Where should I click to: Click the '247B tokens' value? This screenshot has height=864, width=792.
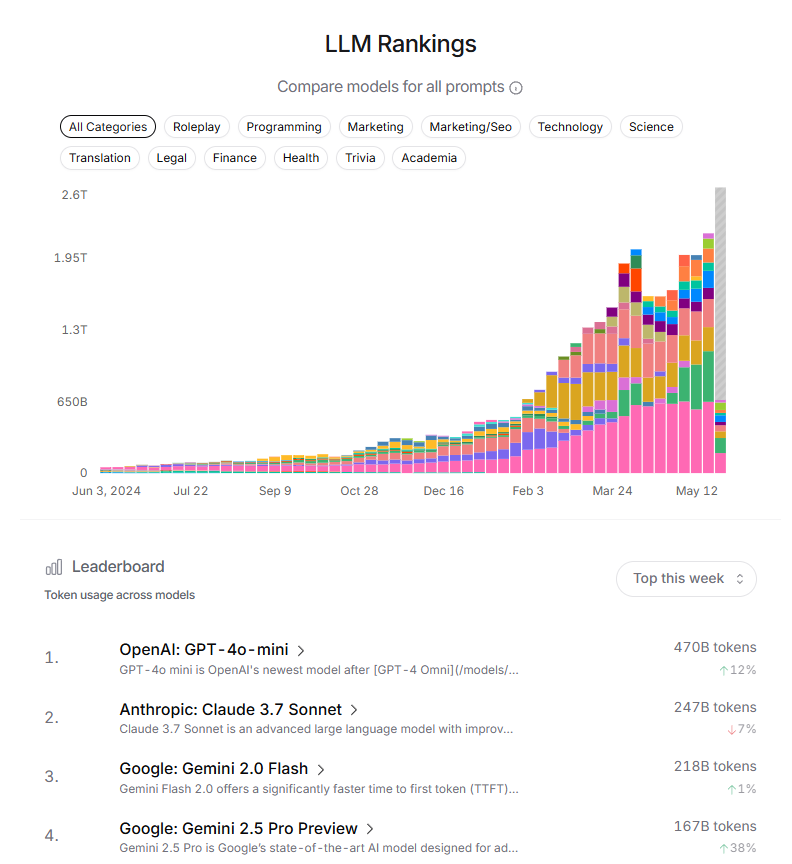tap(715, 707)
